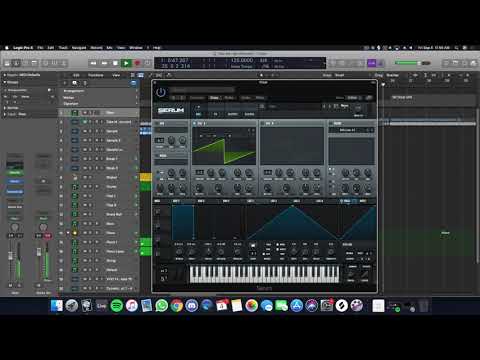Screen dimensions: 480x360
Task: Open the Track menu
Action: pyautogui.click(x=63, y=48)
